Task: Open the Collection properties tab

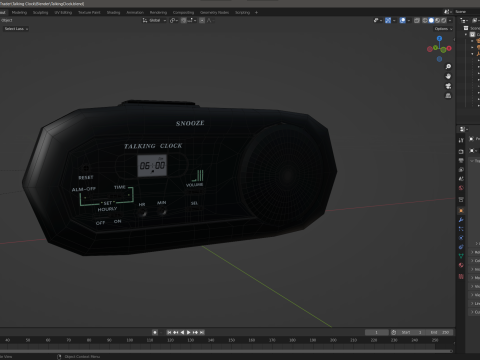Action: pos(461,199)
